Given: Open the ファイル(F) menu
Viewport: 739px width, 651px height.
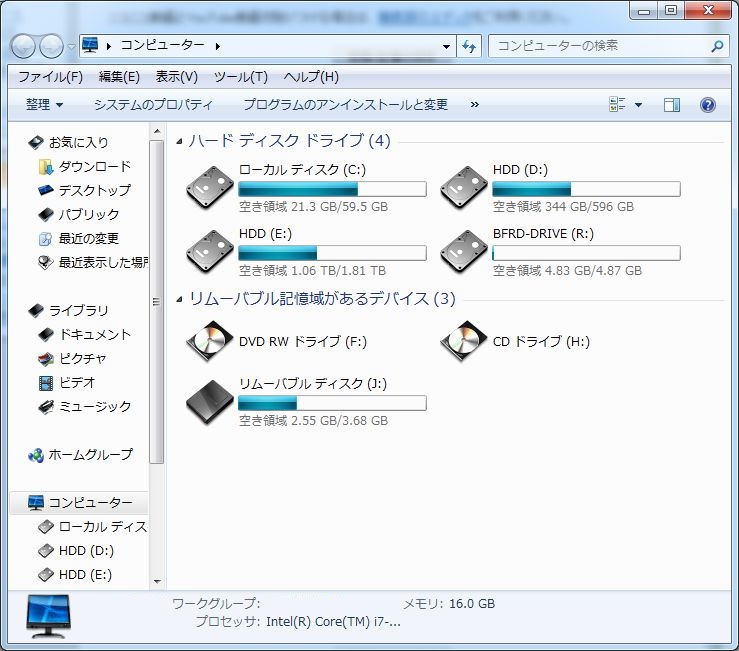Looking at the screenshot, I should 50,77.
